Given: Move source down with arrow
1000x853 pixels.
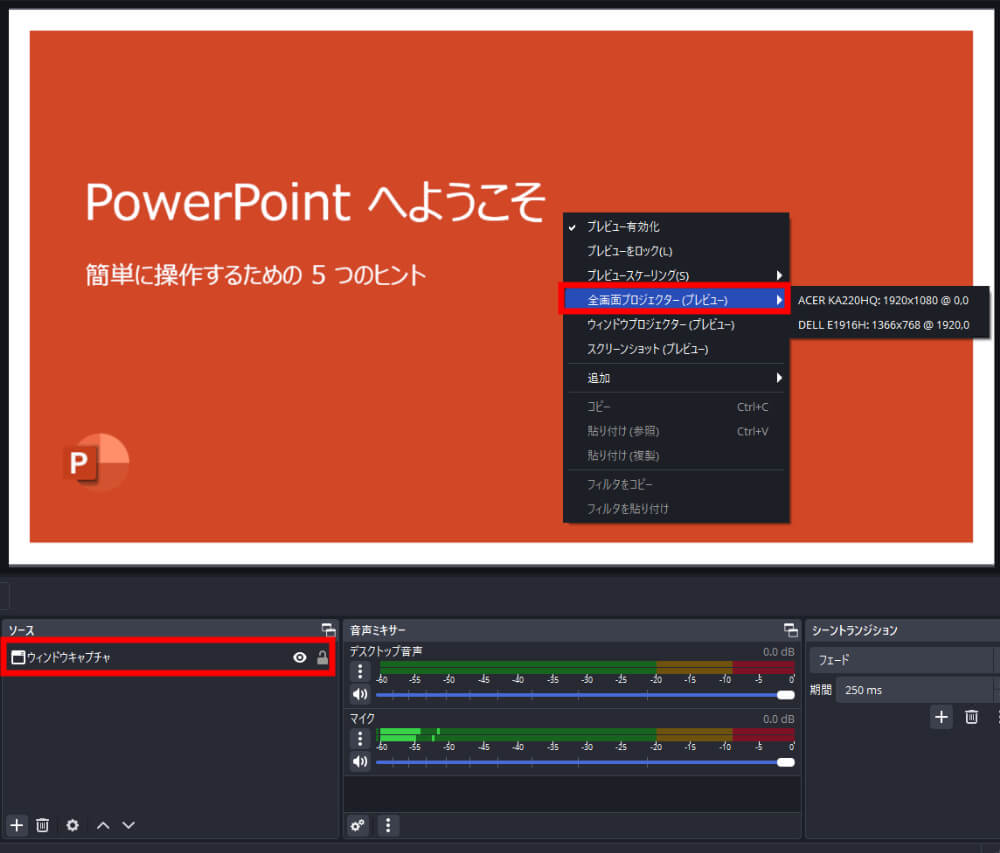Looking at the screenshot, I should [x=129, y=826].
